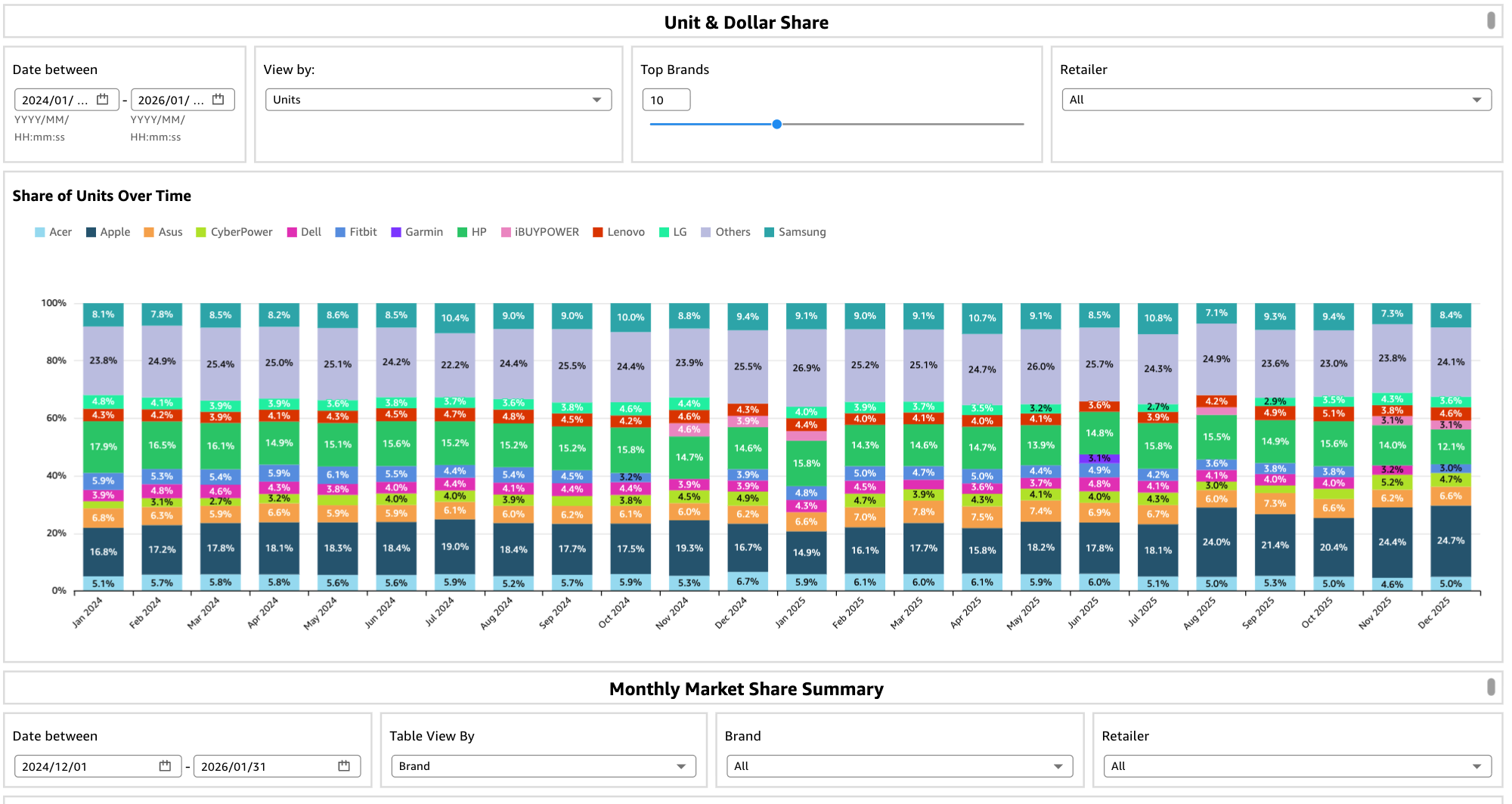Screen dimensions: 1512x804
Task: Click the HP legend color marker
Action: 463,232
